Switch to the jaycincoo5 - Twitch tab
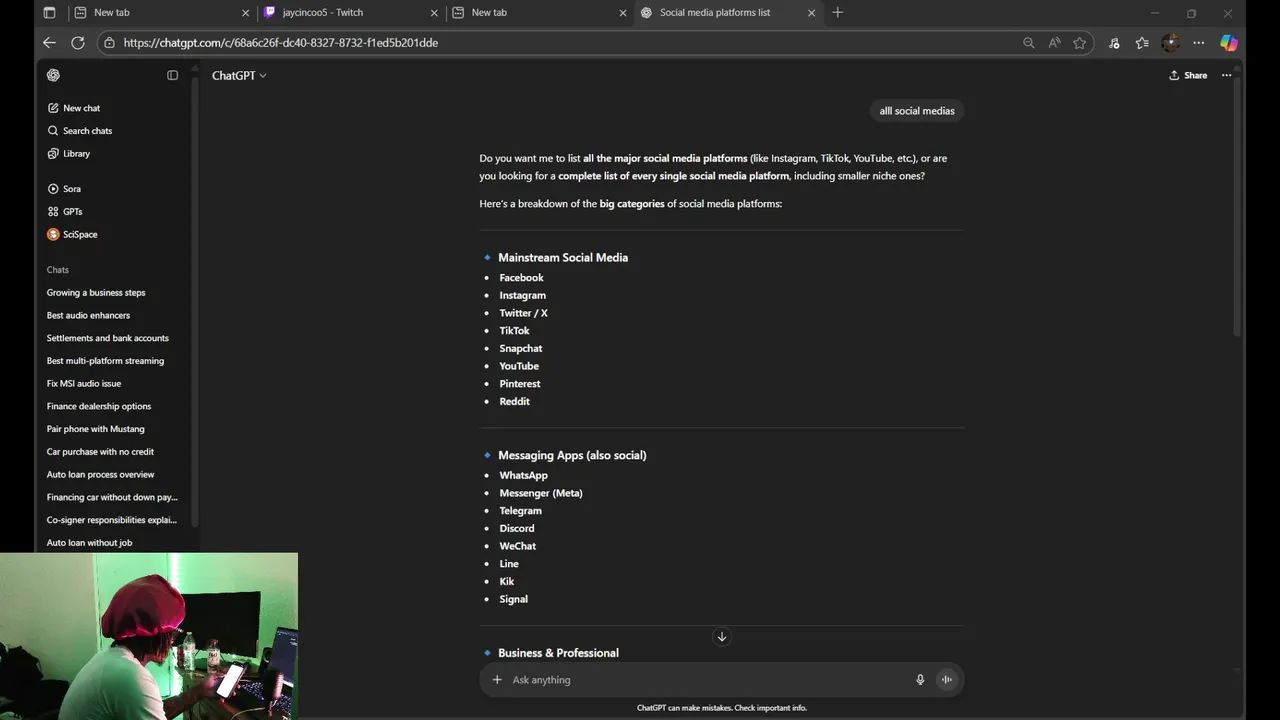Screen dimensions: 1280x720 351,13
